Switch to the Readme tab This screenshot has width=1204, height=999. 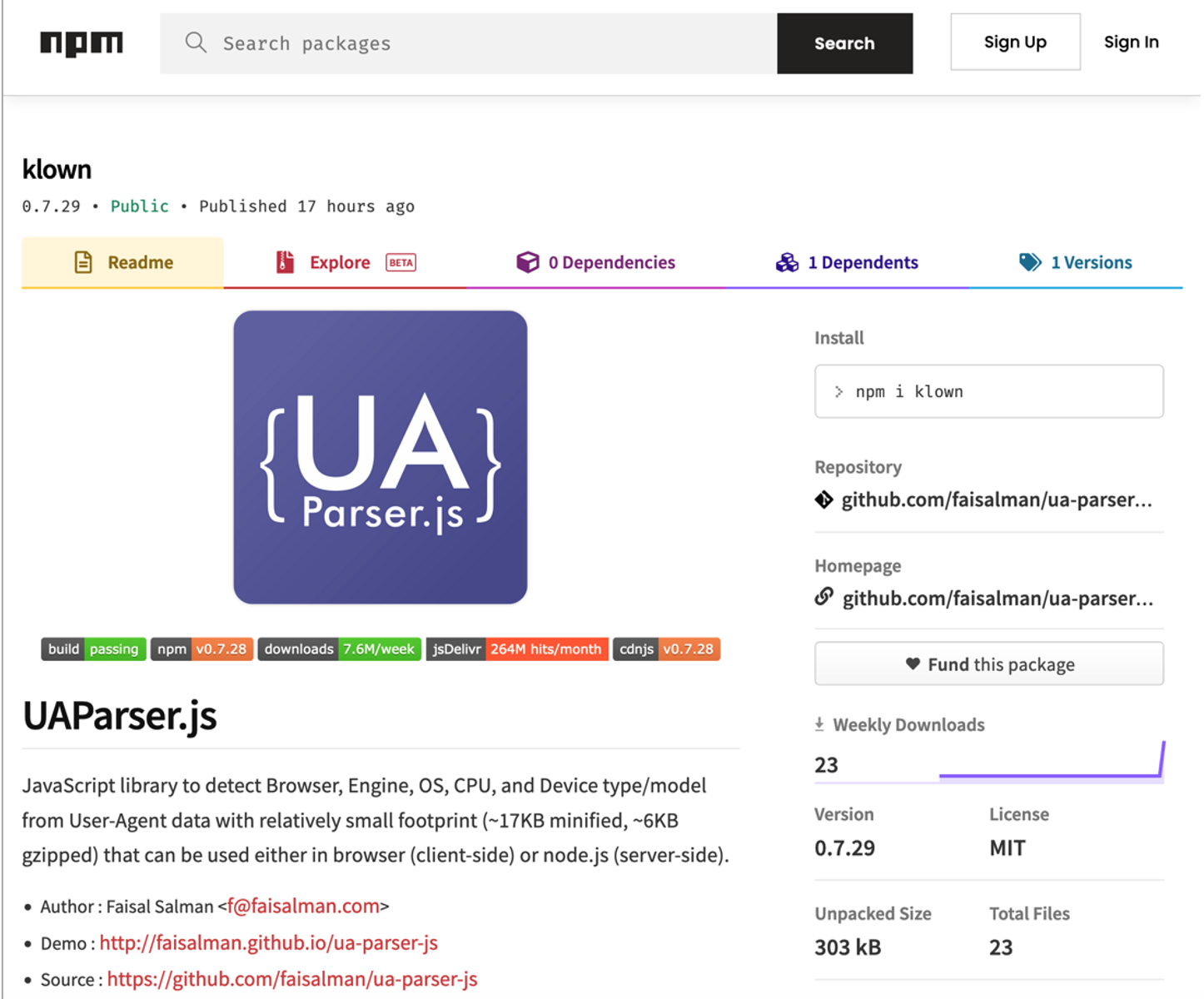(x=122, y=262)
